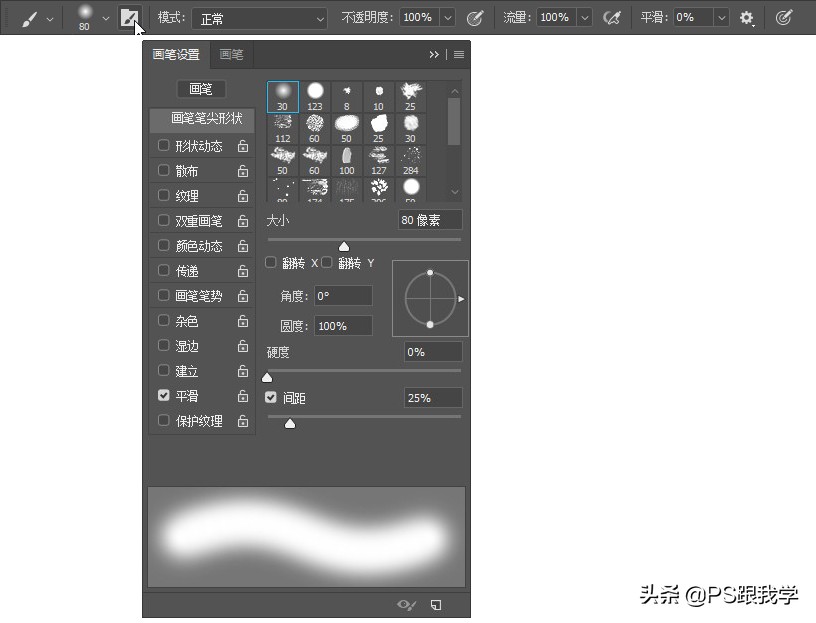This screenshot has width=816, height=623.
Task: Create a new brush from bottom icon
Action: click(437, 605)
